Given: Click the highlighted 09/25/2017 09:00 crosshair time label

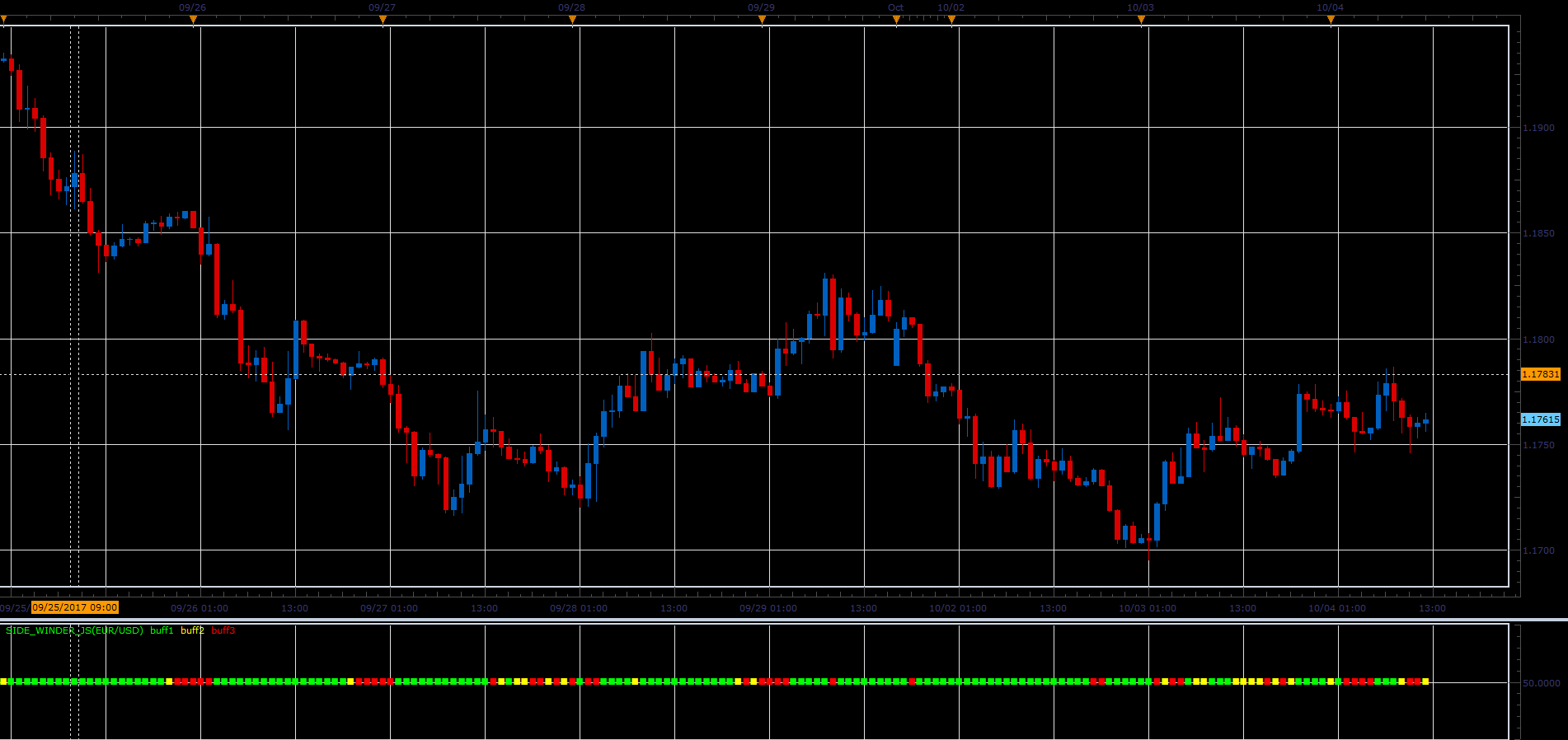Looking at the screenshot, I should [75, 608].
